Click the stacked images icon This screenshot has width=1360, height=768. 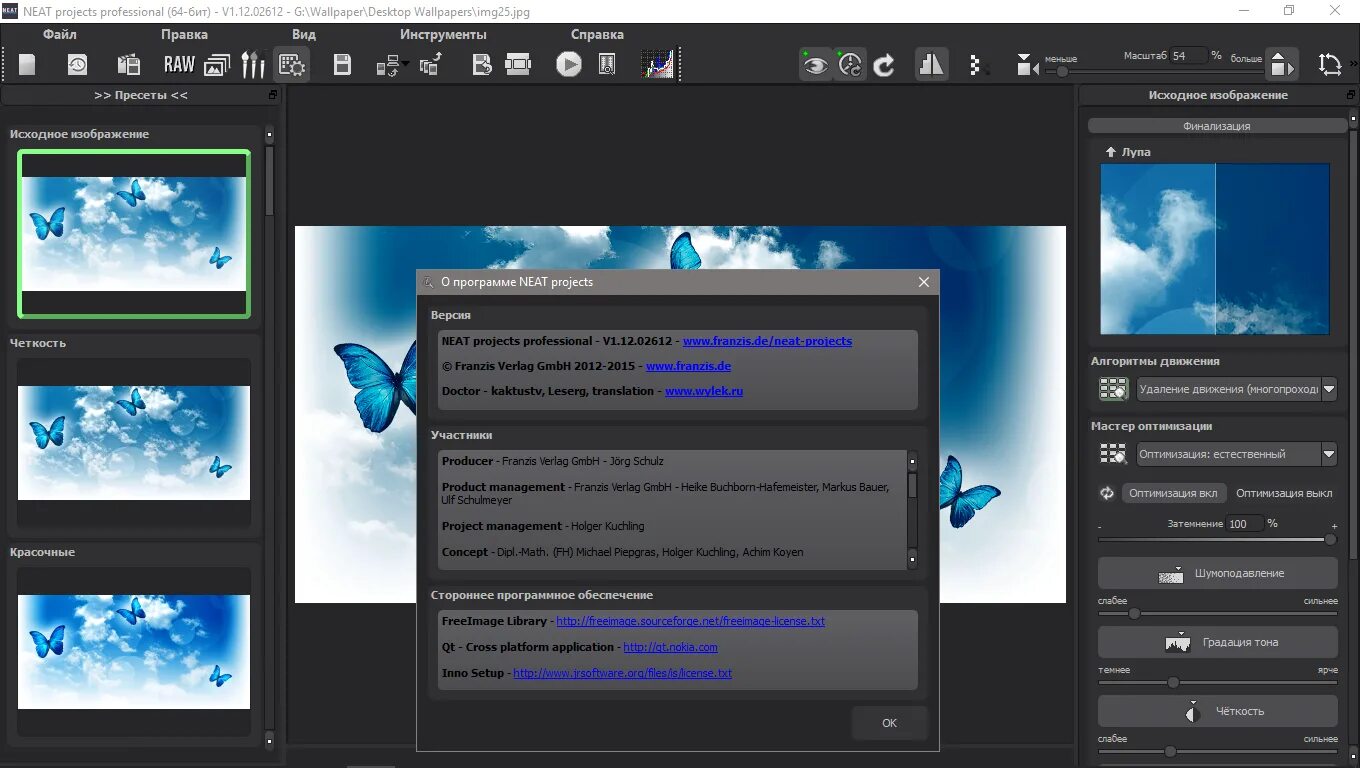tap(217, 65)
